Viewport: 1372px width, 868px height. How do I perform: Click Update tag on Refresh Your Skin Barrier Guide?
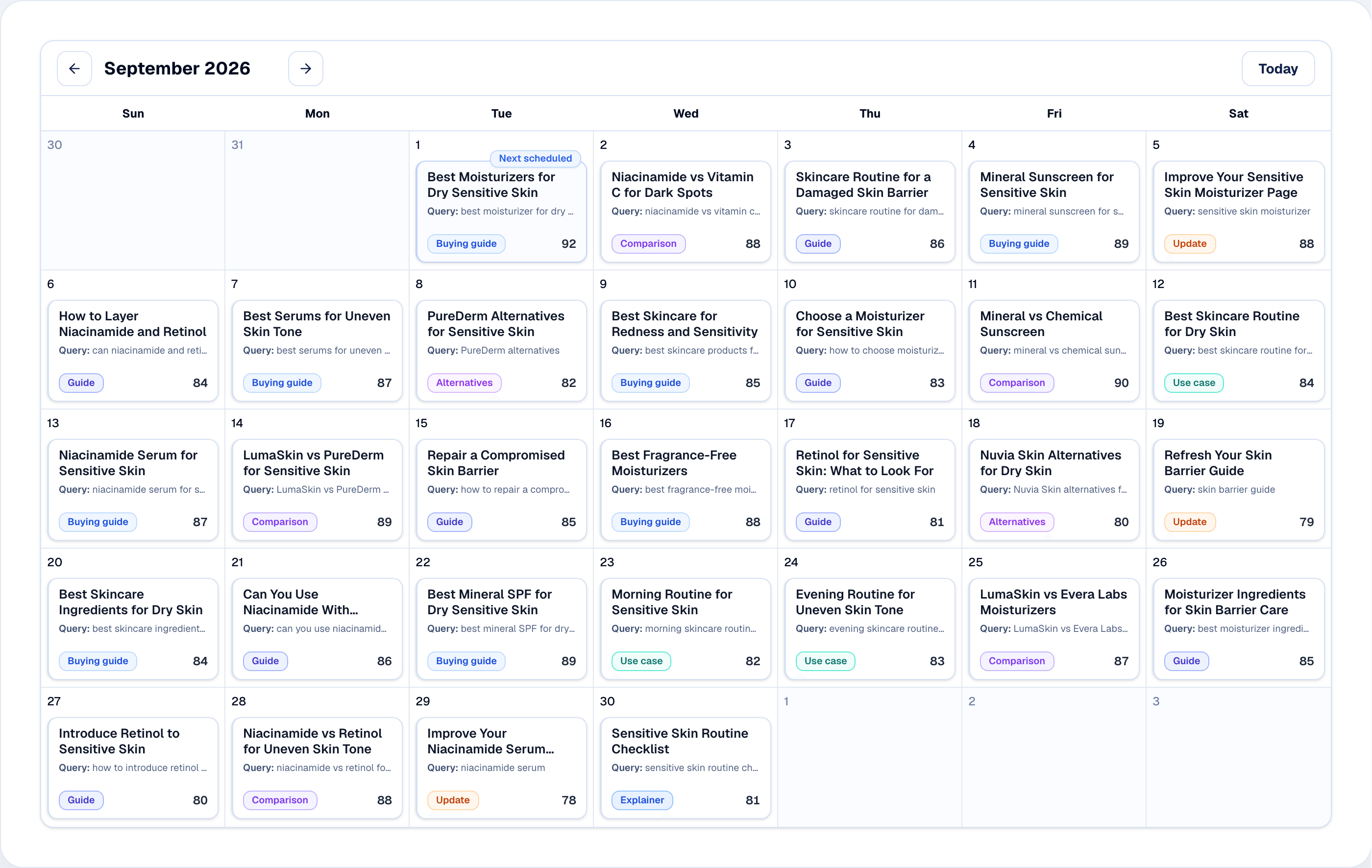coord(1189,522)
